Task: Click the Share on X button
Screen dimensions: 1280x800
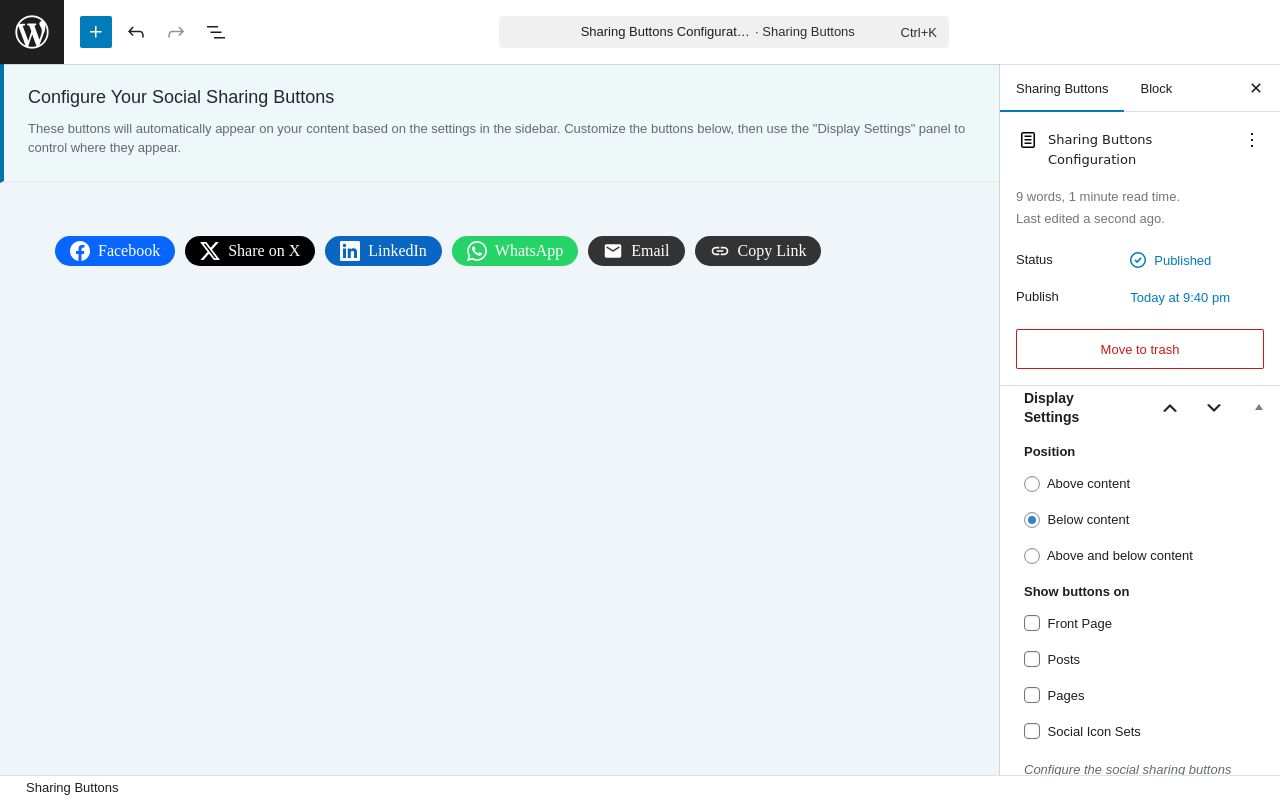Action: click(250, 251)
